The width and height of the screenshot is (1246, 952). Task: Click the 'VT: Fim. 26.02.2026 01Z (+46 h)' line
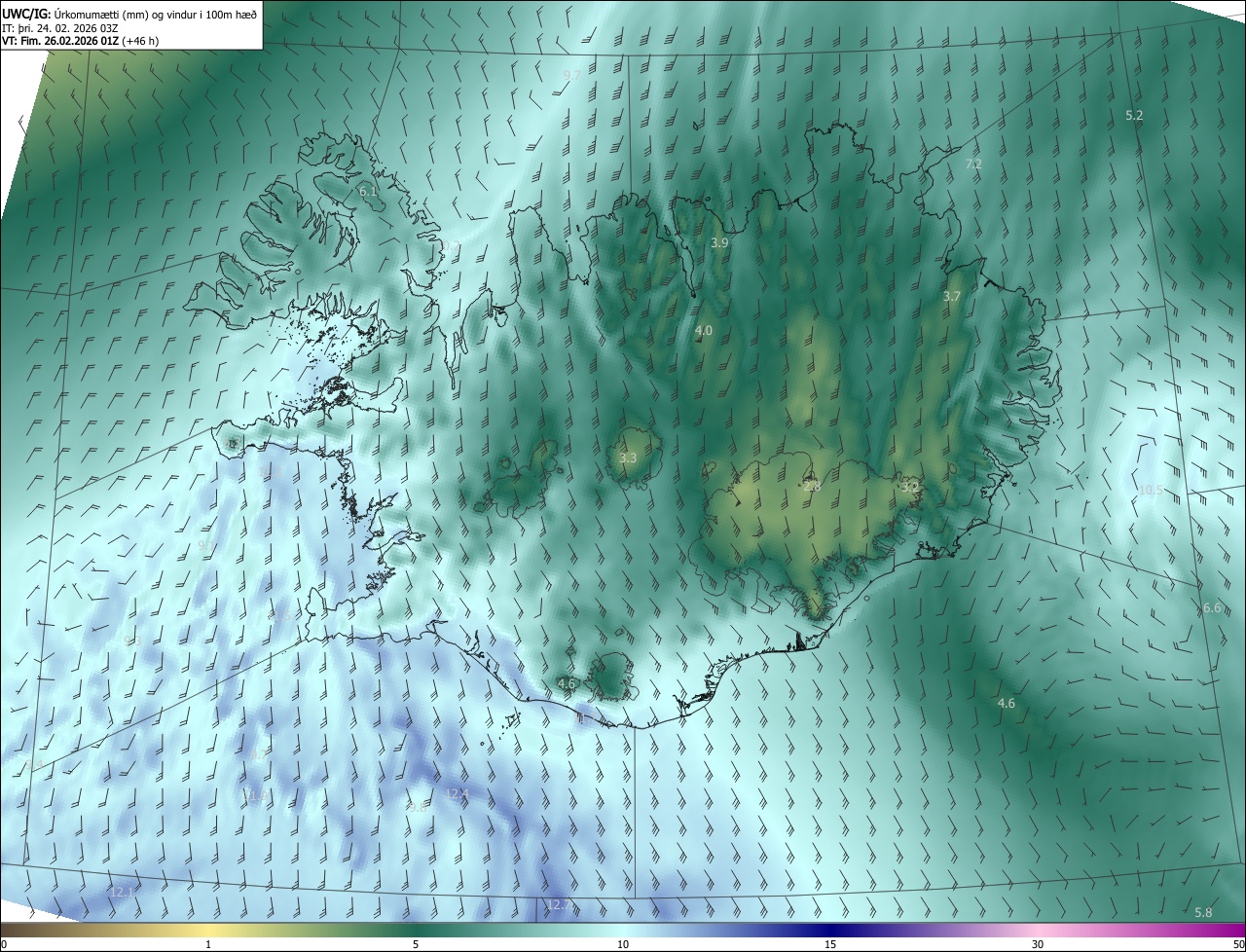(81, 41)
